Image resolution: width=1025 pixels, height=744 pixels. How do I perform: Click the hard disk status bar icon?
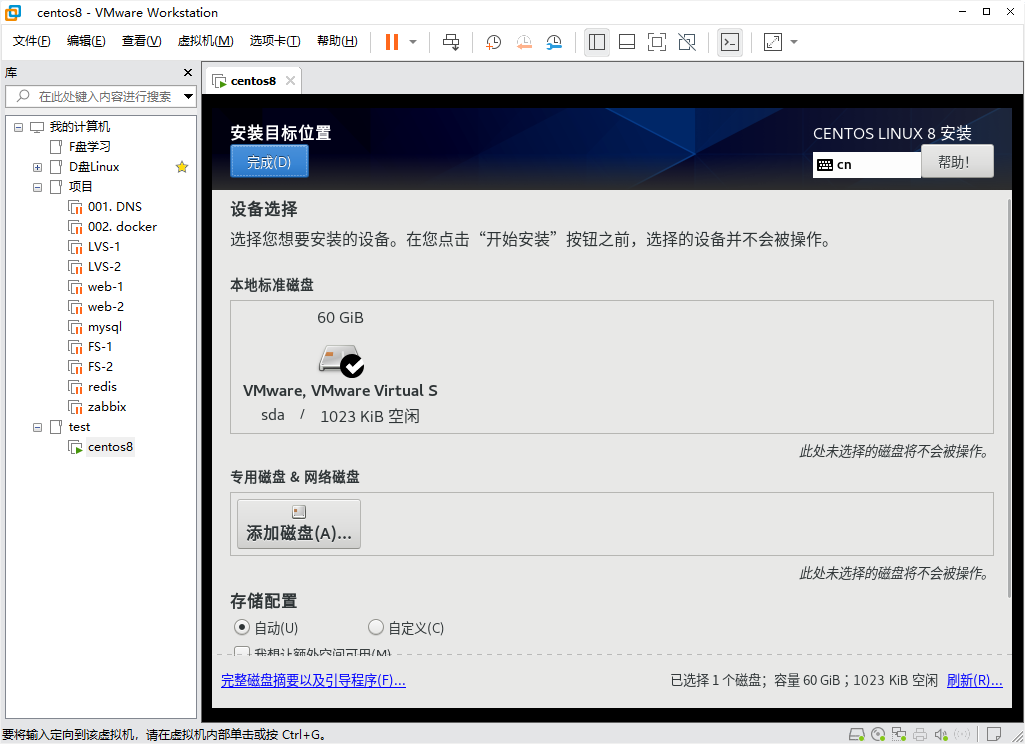click(856, 734)
